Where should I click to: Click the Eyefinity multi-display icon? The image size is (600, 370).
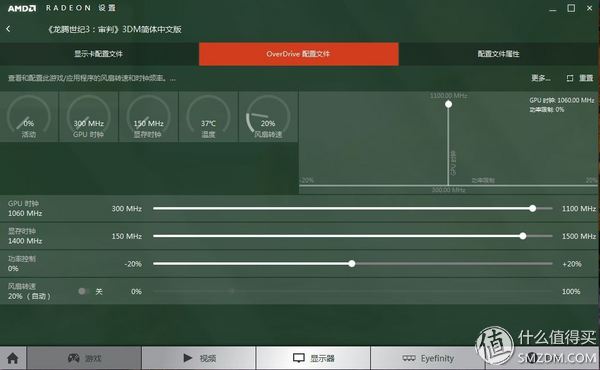pos(409,359)
